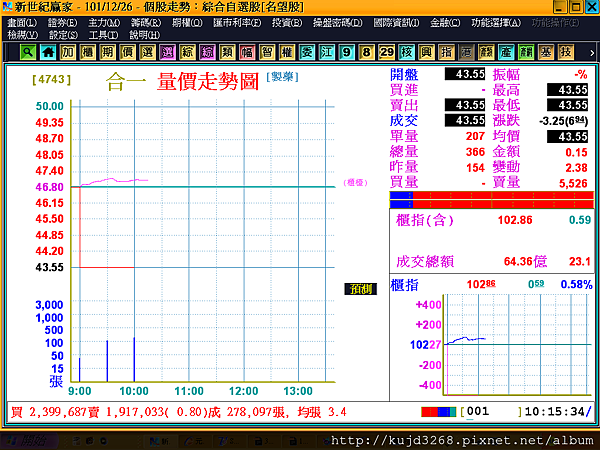Click the 10:00 volume bar in the chart
This screenshot has height=450, width=600.
click(134, 359)
